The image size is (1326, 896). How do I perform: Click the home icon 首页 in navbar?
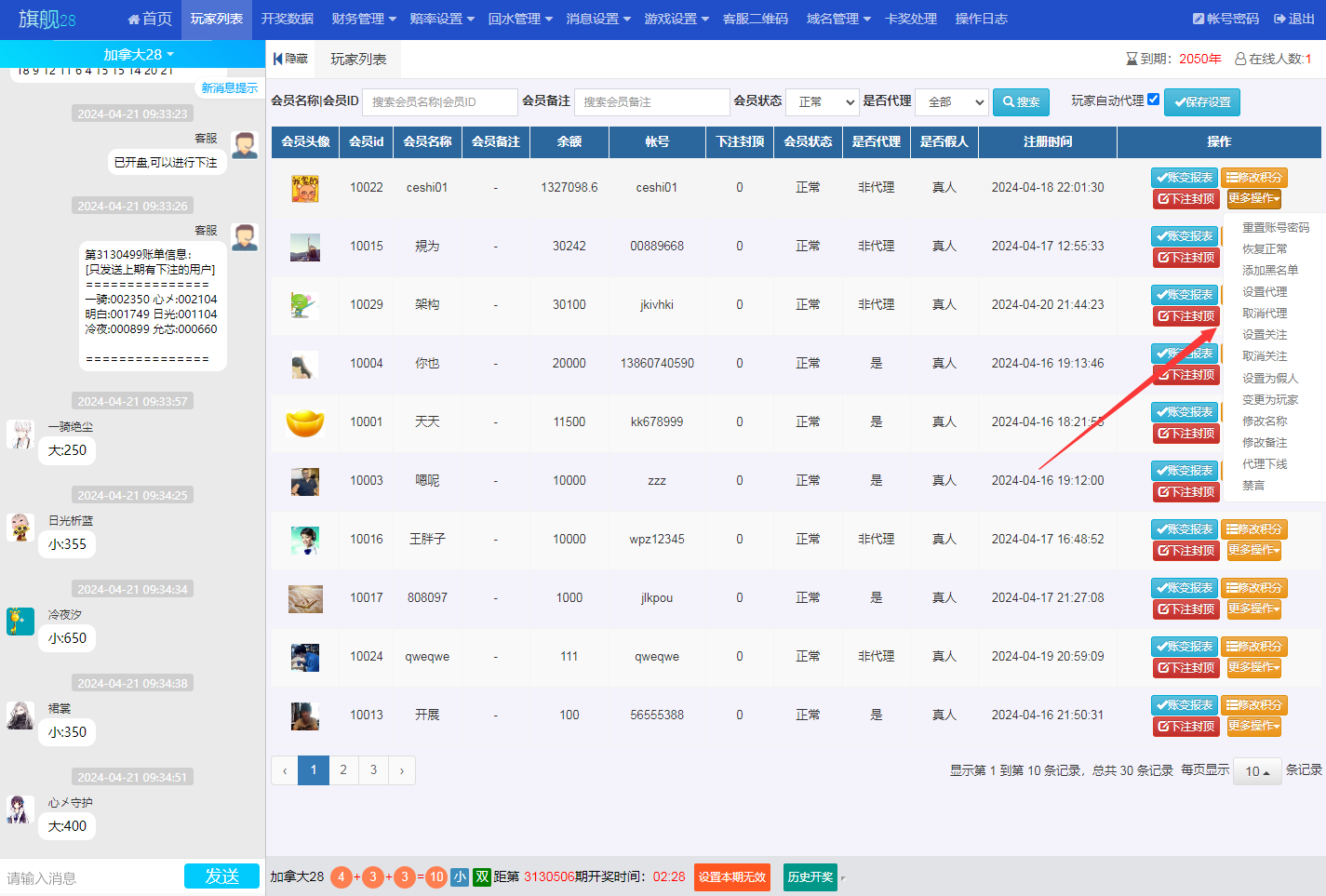point(133,19)
